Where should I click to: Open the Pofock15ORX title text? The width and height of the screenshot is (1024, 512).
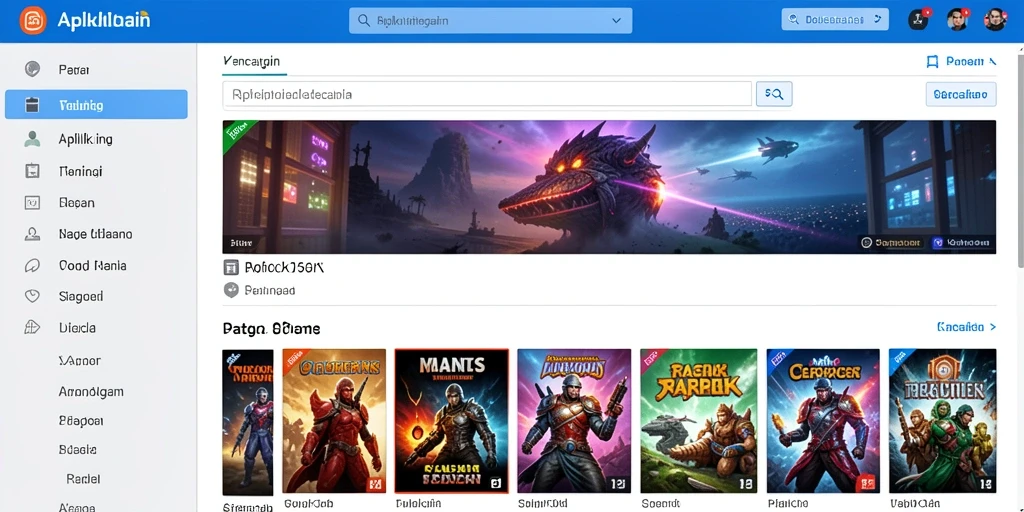coord(284,267)
